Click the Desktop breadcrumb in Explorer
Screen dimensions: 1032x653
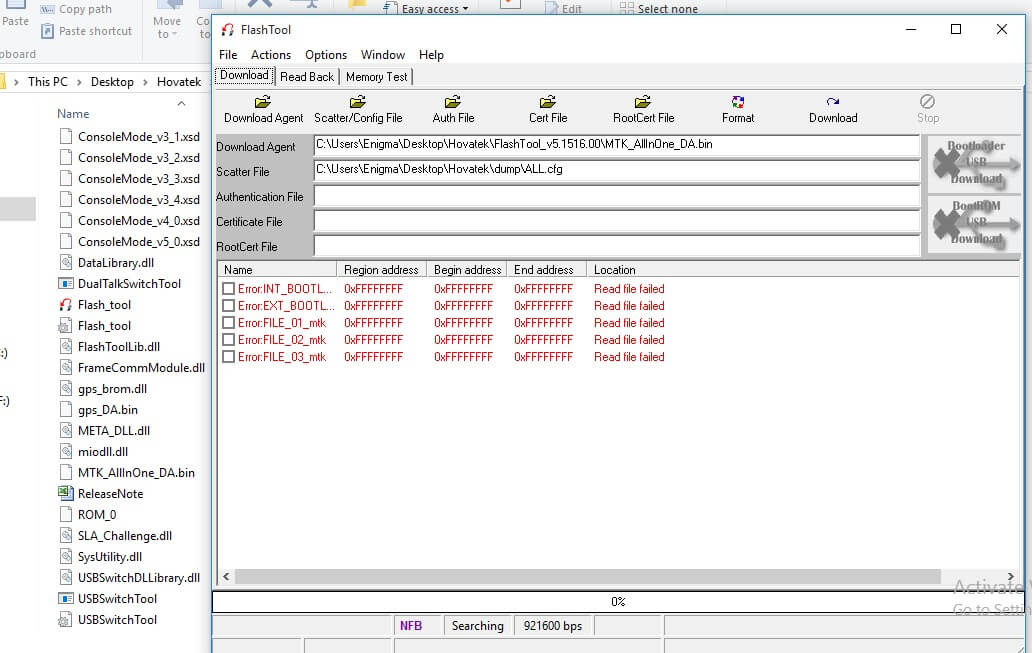point(112,82)
